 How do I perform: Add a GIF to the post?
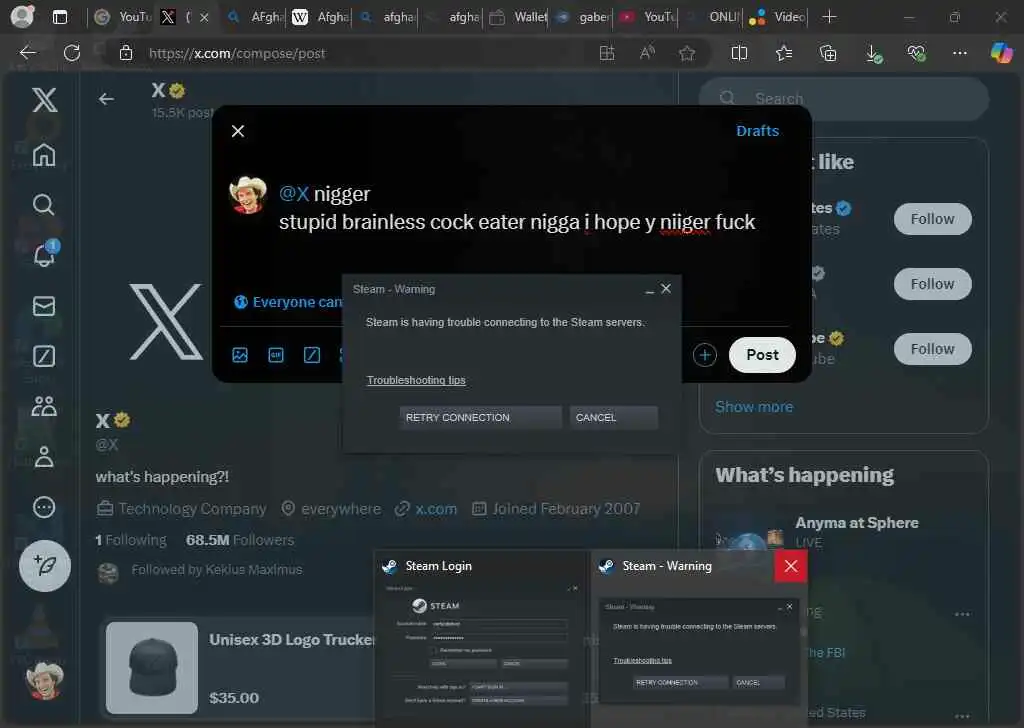tap(276, 355)
